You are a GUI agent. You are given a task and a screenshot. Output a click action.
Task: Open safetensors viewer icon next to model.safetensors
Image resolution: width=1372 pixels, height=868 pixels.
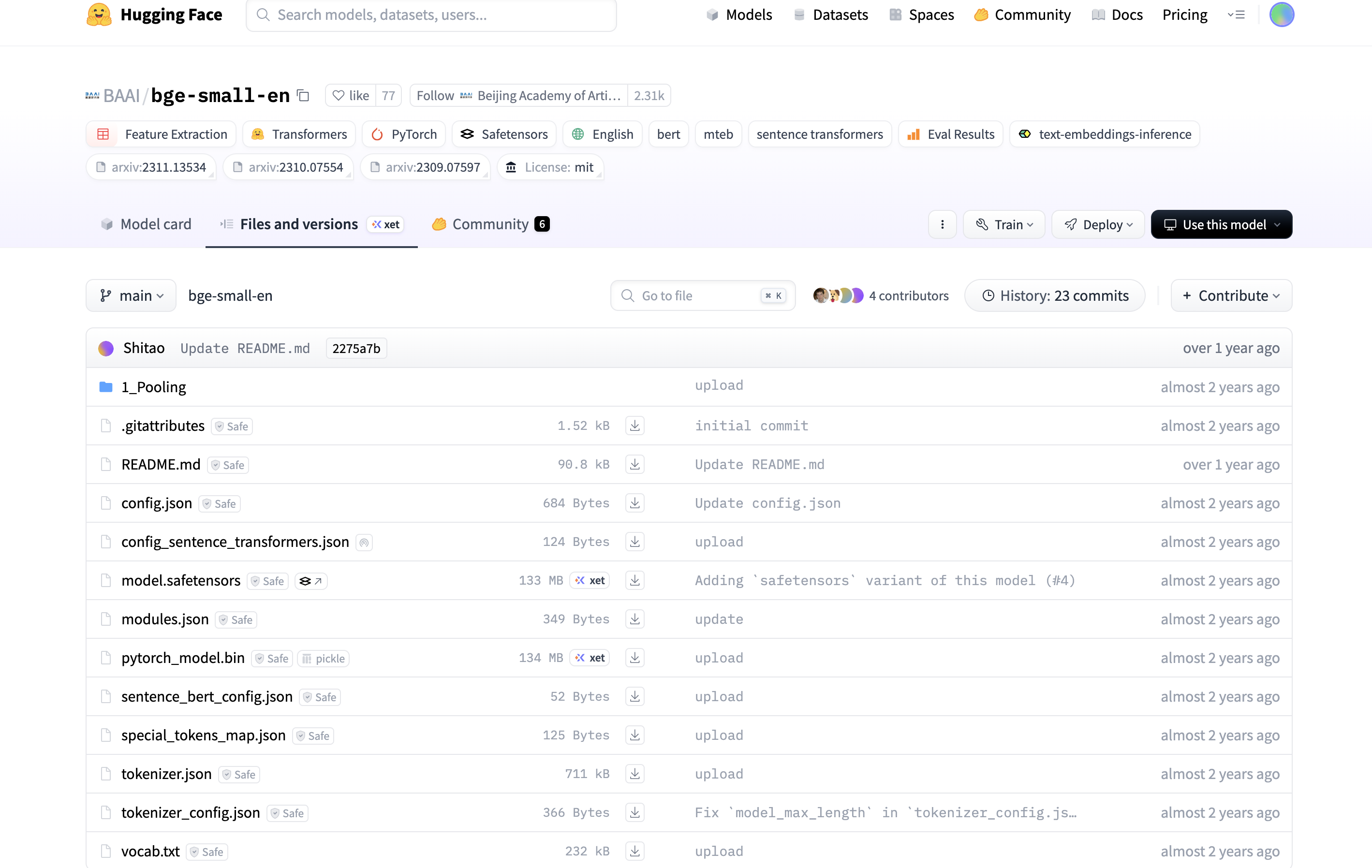point(311,581)
